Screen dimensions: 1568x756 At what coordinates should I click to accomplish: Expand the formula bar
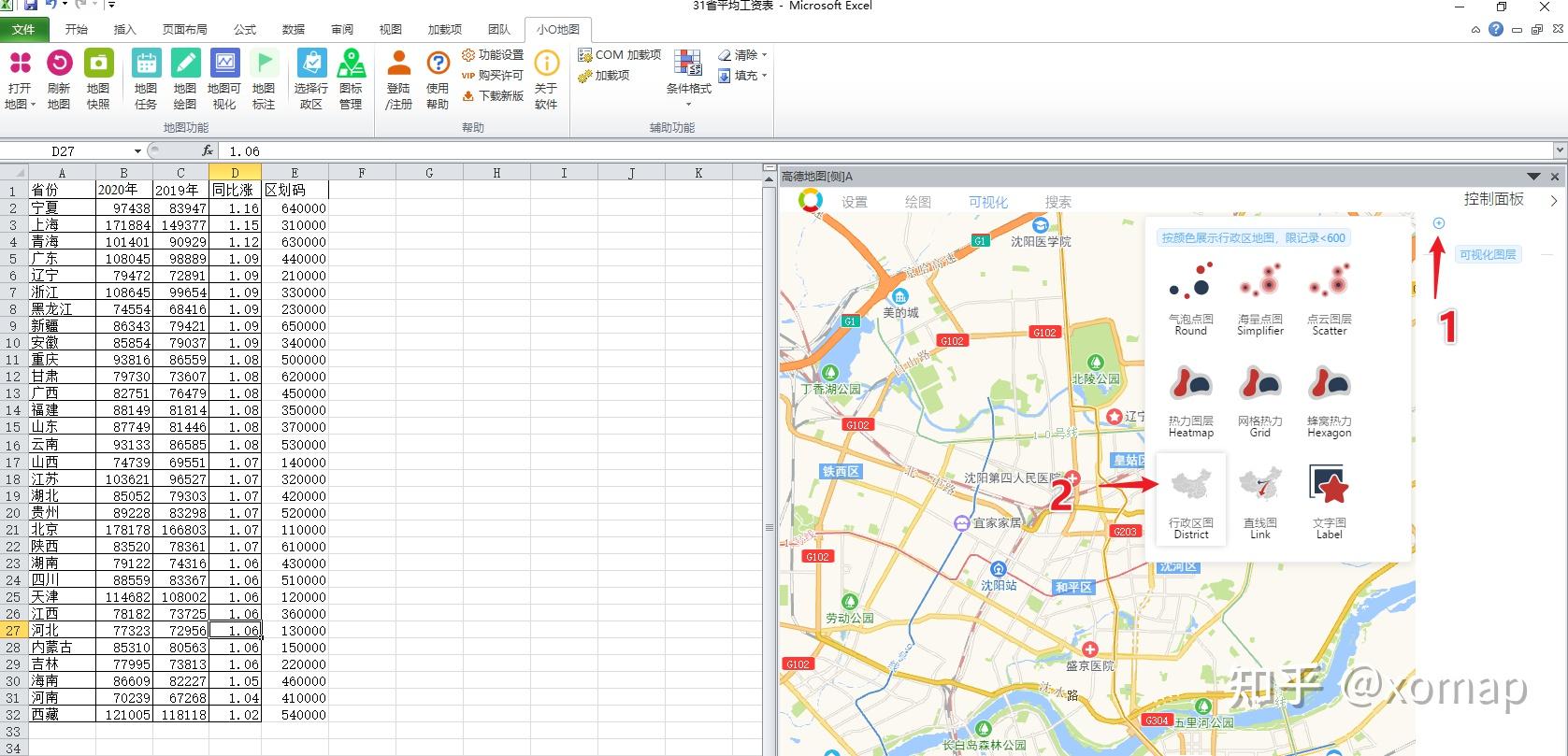pyautogui.click(x=1559, y=150)
